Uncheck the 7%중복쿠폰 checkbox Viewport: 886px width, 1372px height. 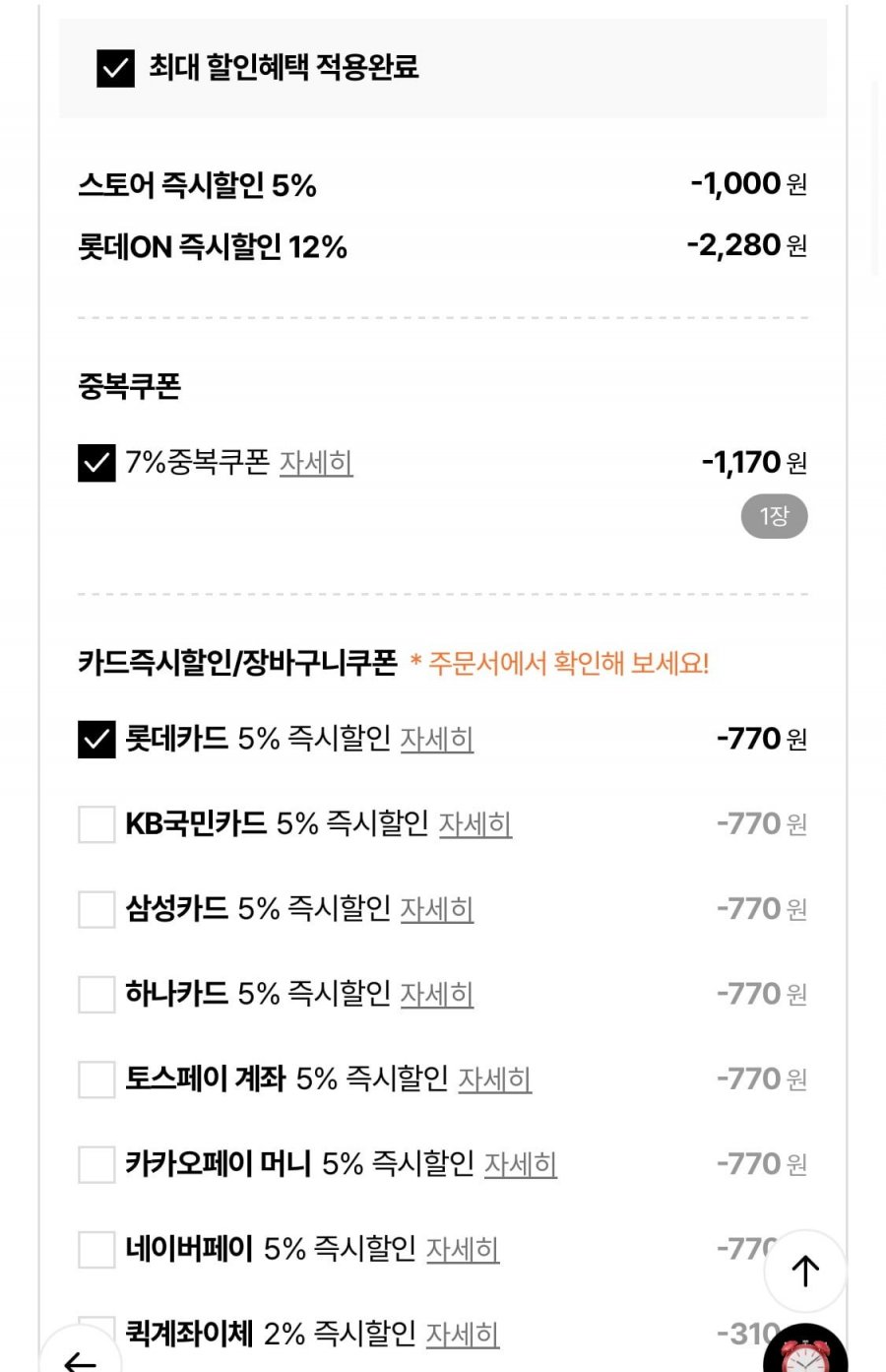pos(96,463)
